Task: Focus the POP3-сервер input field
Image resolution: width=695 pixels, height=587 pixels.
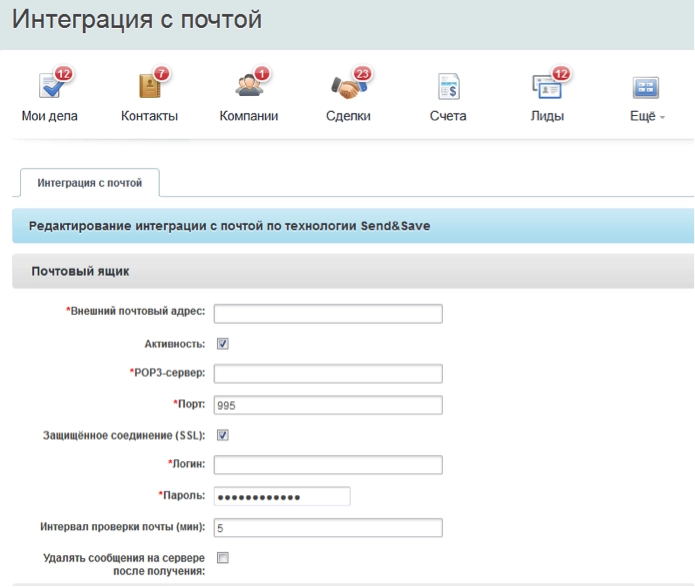Action: [x=328, y=374]
